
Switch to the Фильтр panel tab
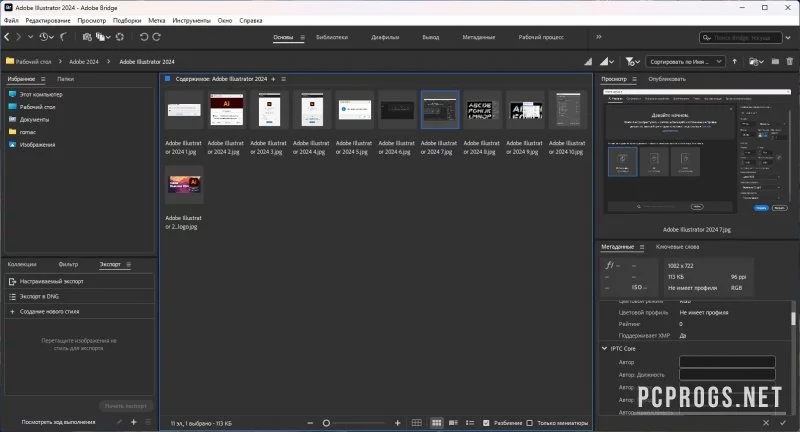[68, 264]
